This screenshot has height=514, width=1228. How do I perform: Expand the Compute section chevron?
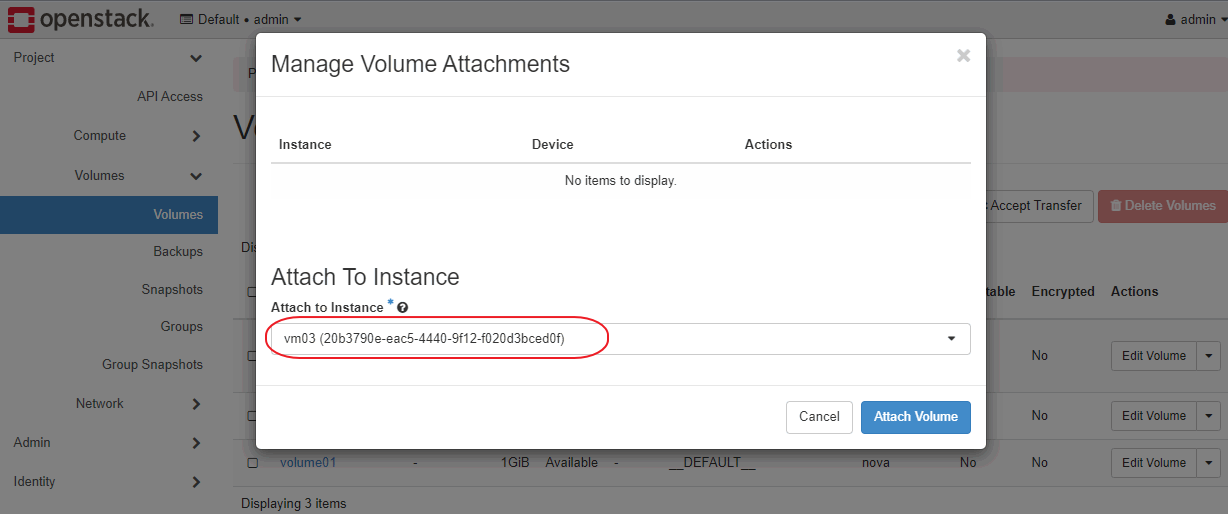(x=196, y=136)
